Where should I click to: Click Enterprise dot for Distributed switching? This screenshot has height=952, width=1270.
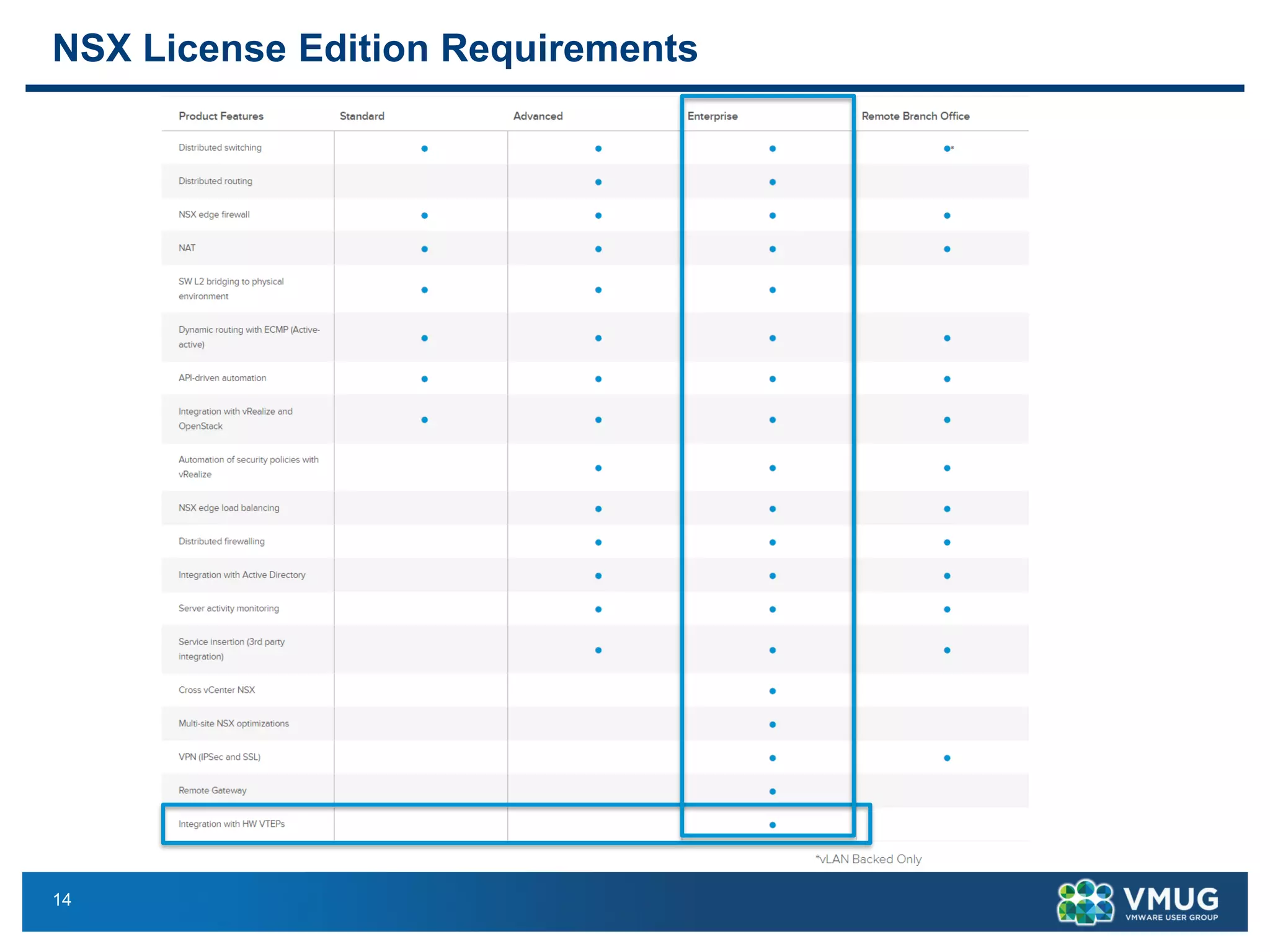click(x=773, y=149)
